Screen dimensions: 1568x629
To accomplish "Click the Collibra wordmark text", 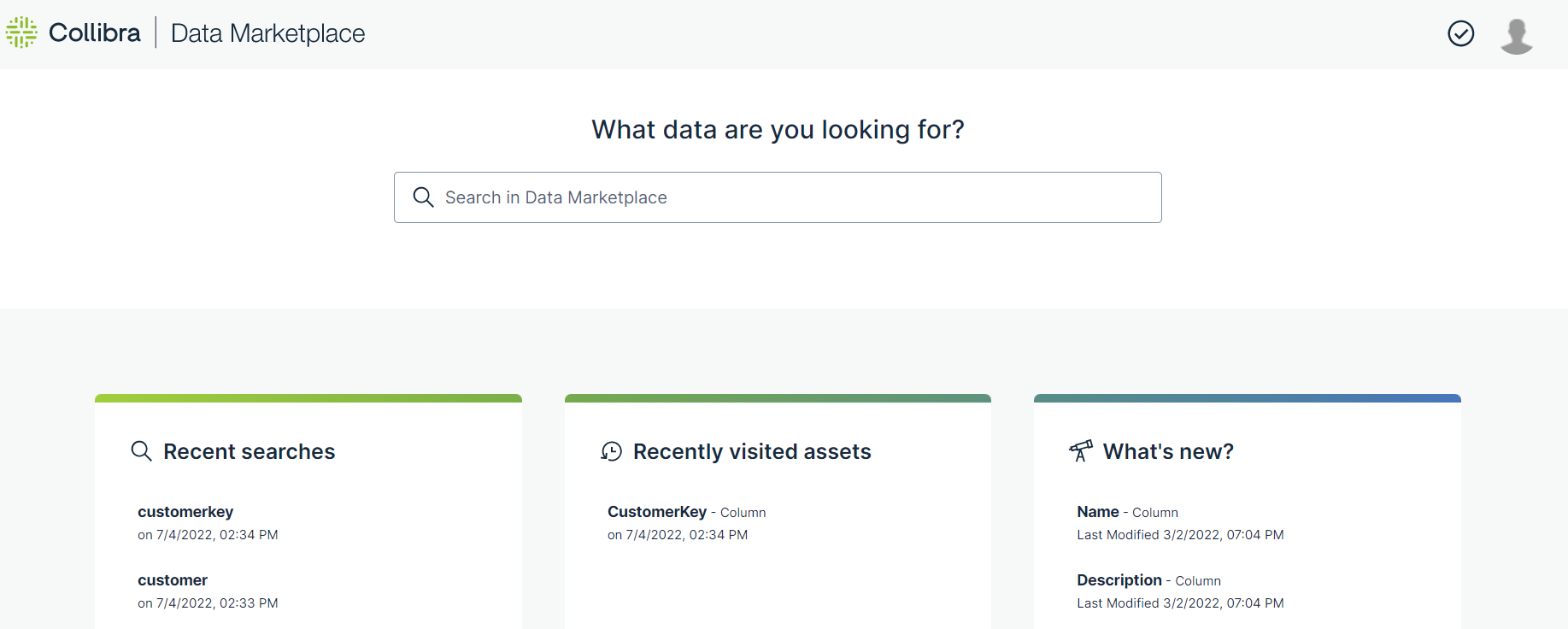I will click(x=95, y=32).
